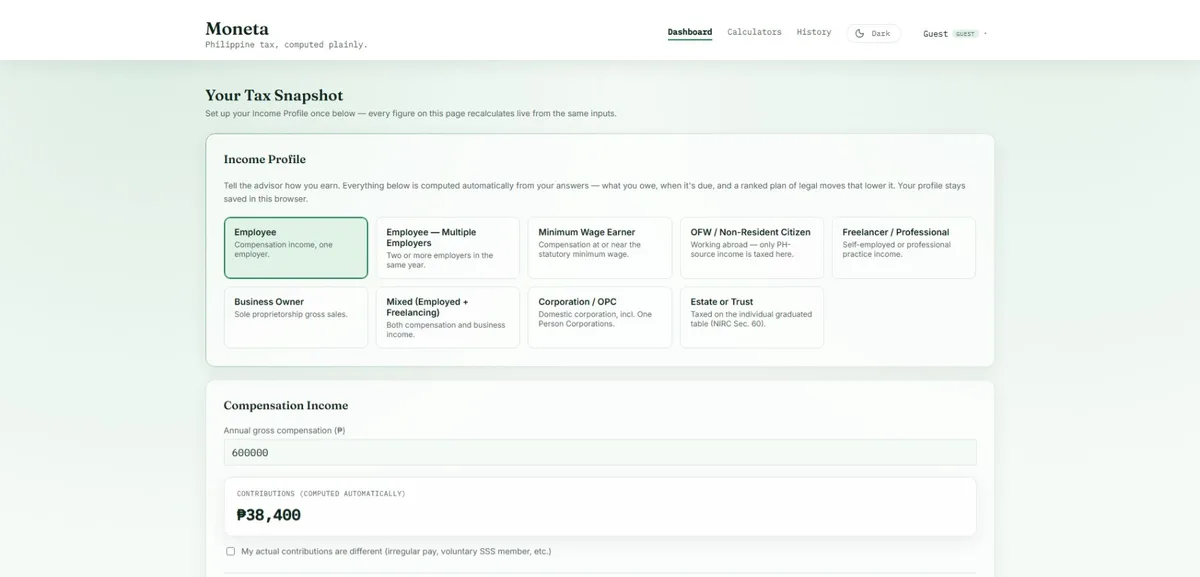Select the Minimum Wage Earner profile

[600, 248]
